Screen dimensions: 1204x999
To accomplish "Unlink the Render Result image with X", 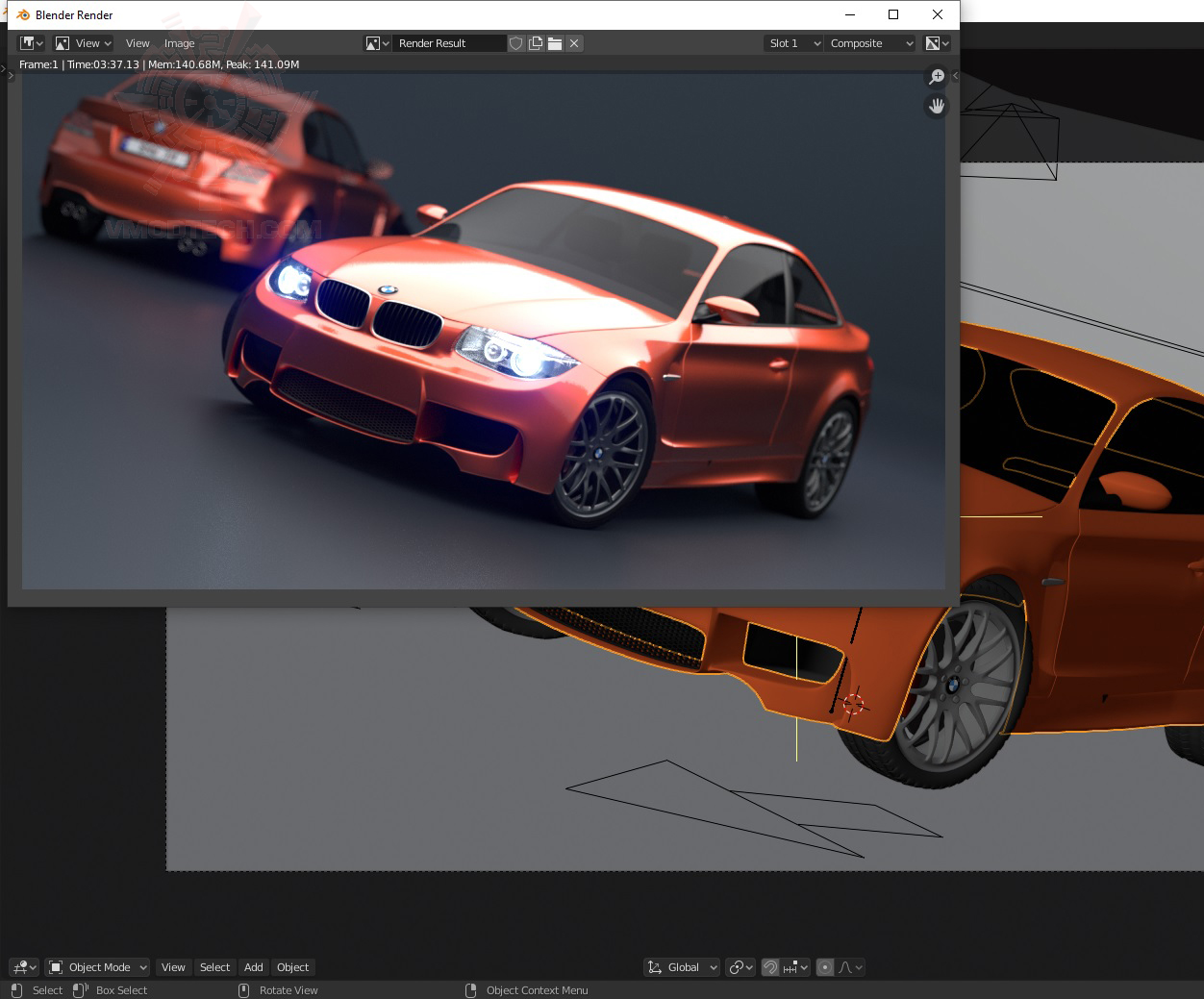I will 574,43.
